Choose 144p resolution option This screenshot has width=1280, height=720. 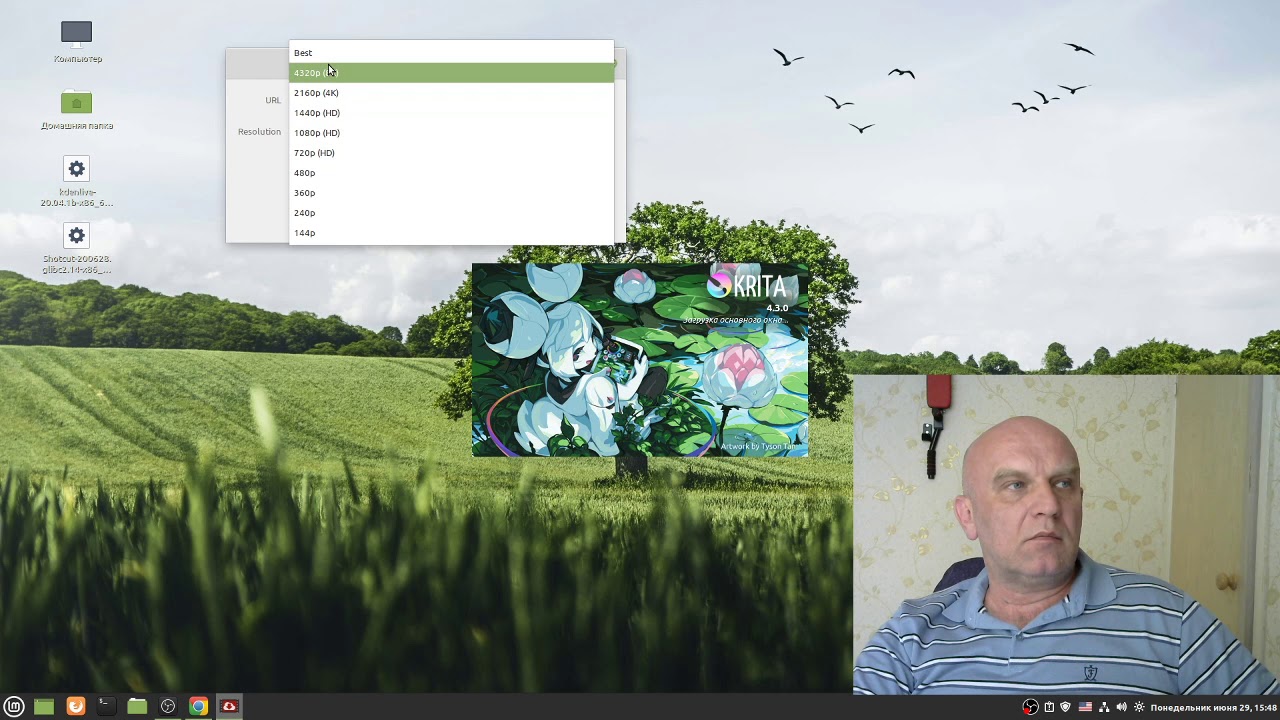[x=451, y=233]
